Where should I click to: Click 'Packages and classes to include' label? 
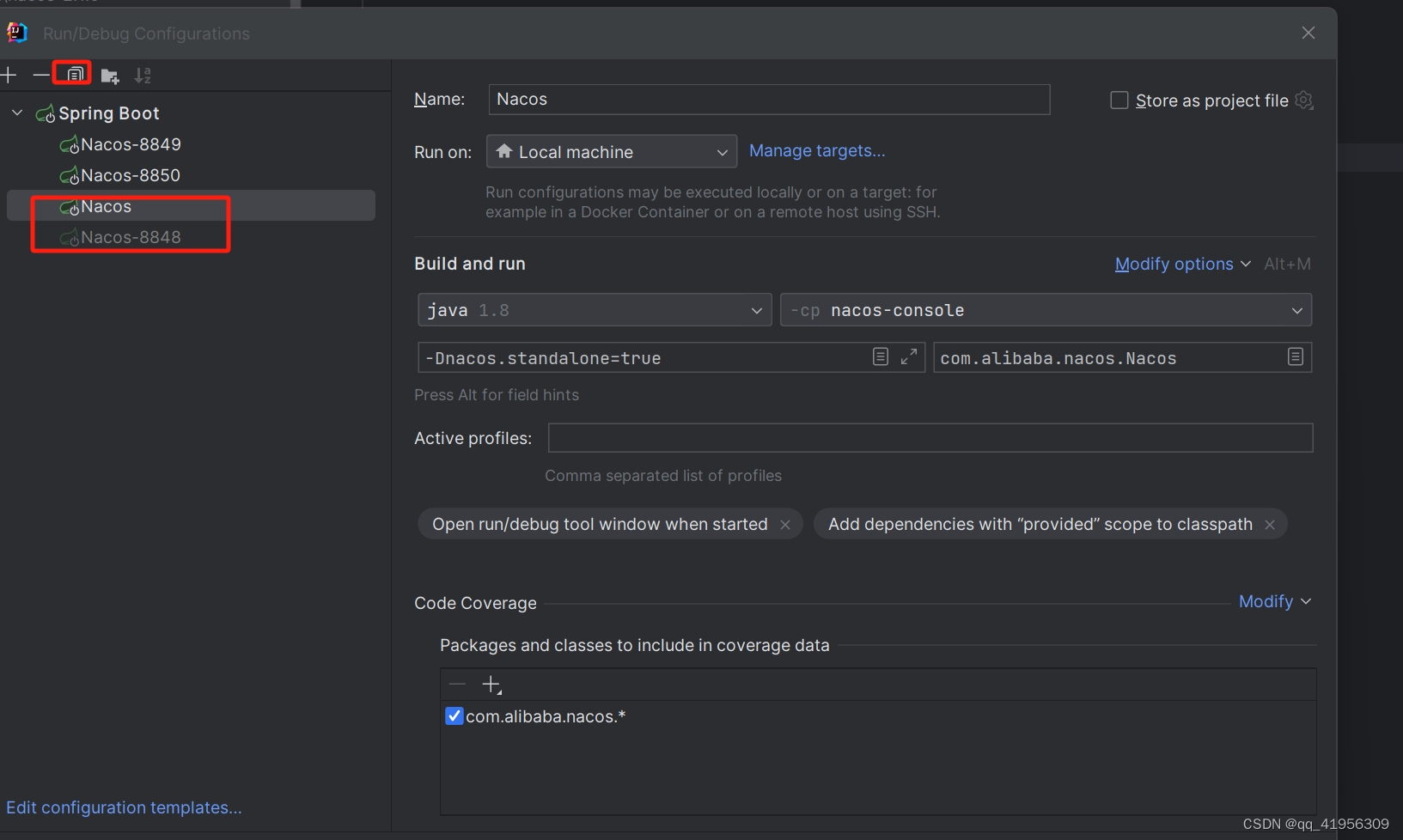(635, 646)
